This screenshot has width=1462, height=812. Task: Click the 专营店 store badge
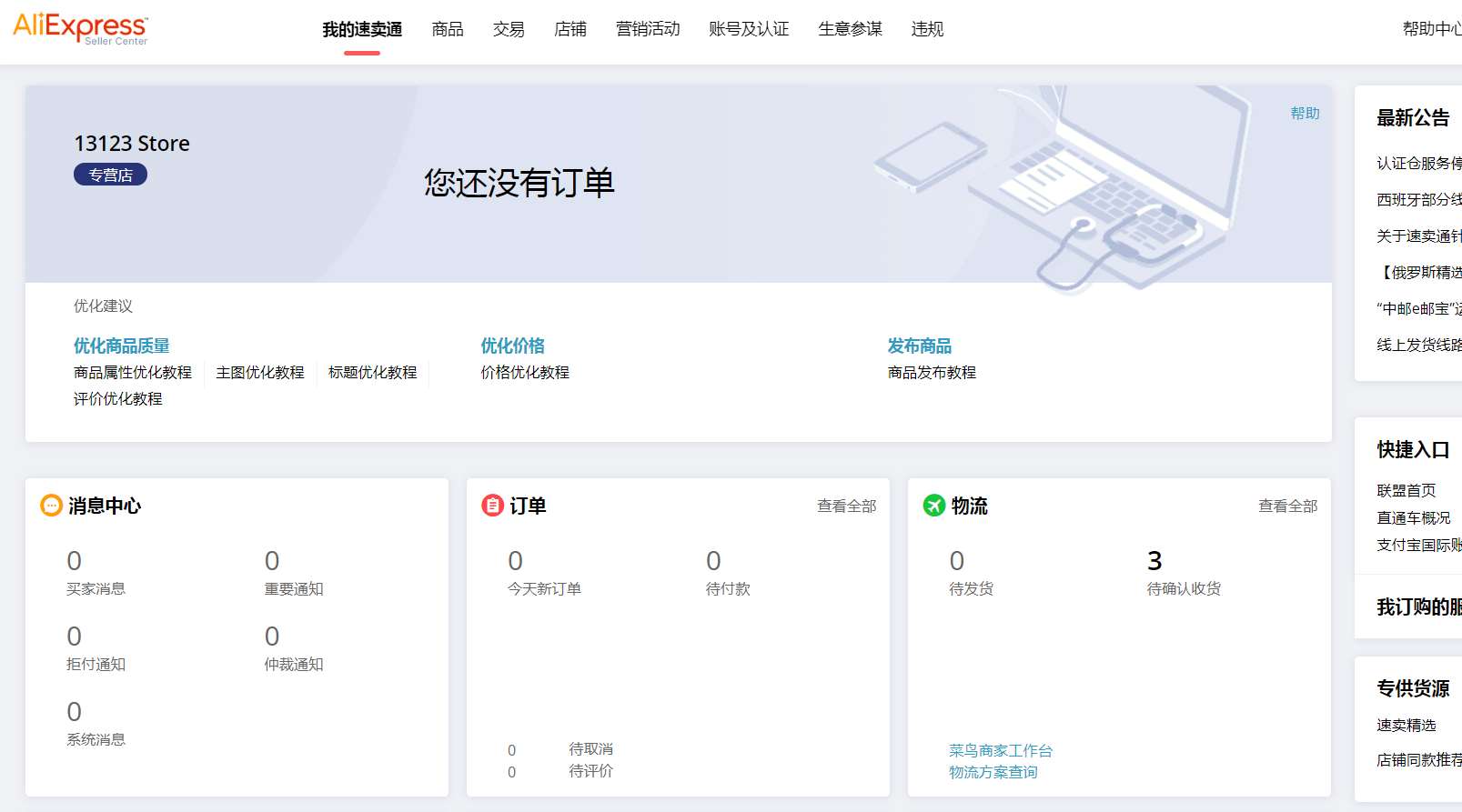tap(110, 175)
